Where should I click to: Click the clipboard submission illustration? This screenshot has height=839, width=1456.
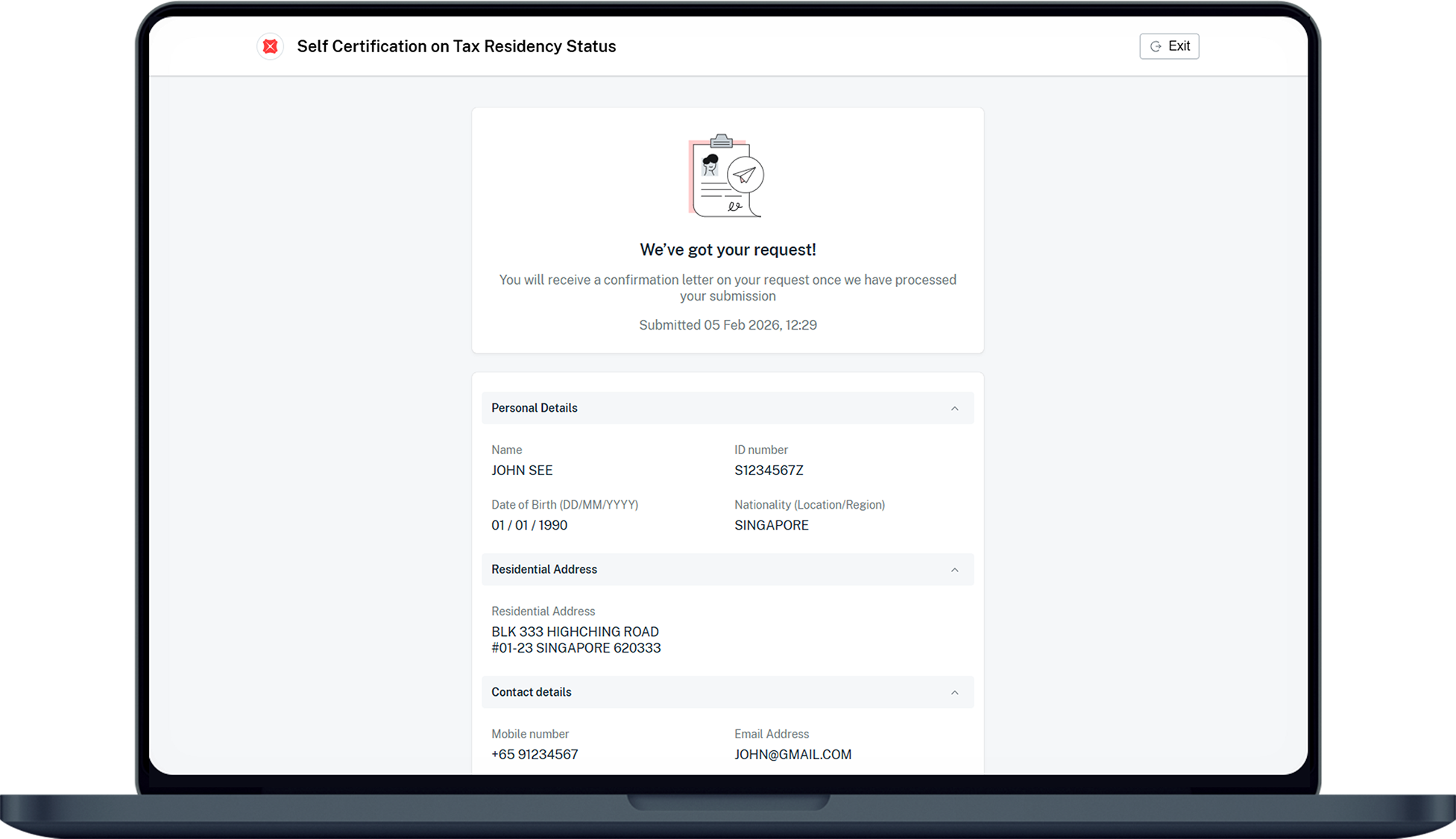click(x=725, y=176)
